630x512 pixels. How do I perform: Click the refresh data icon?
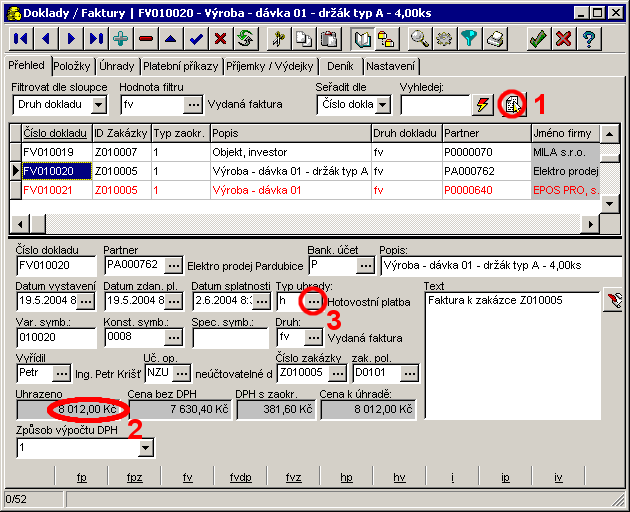pos(245,39)
